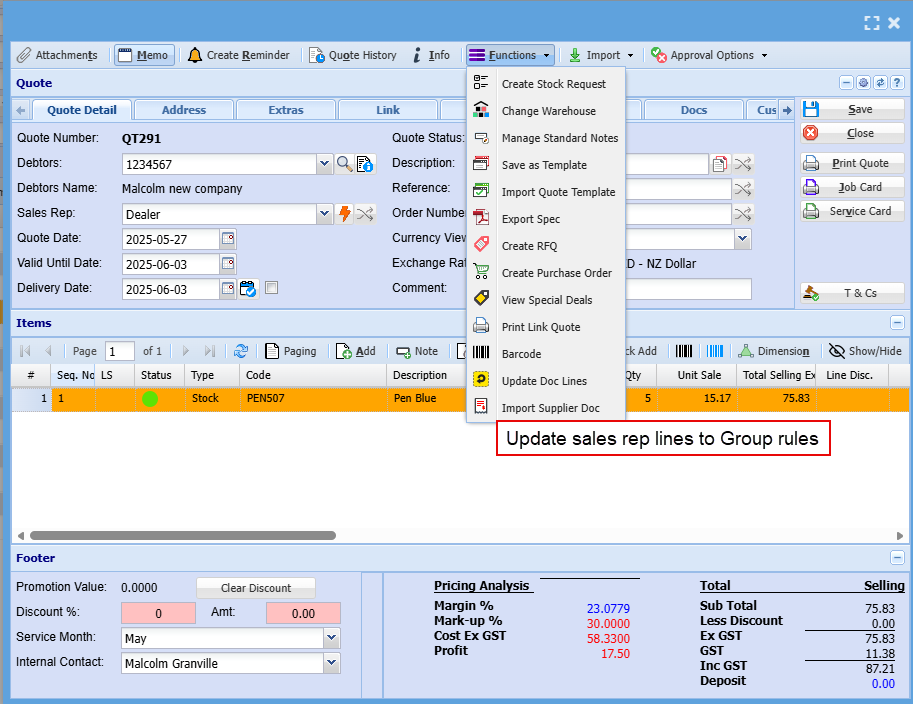Toggle the Memo button in toolbar
The height and width of the screenshot is (704, 913).
click(143, 55)
